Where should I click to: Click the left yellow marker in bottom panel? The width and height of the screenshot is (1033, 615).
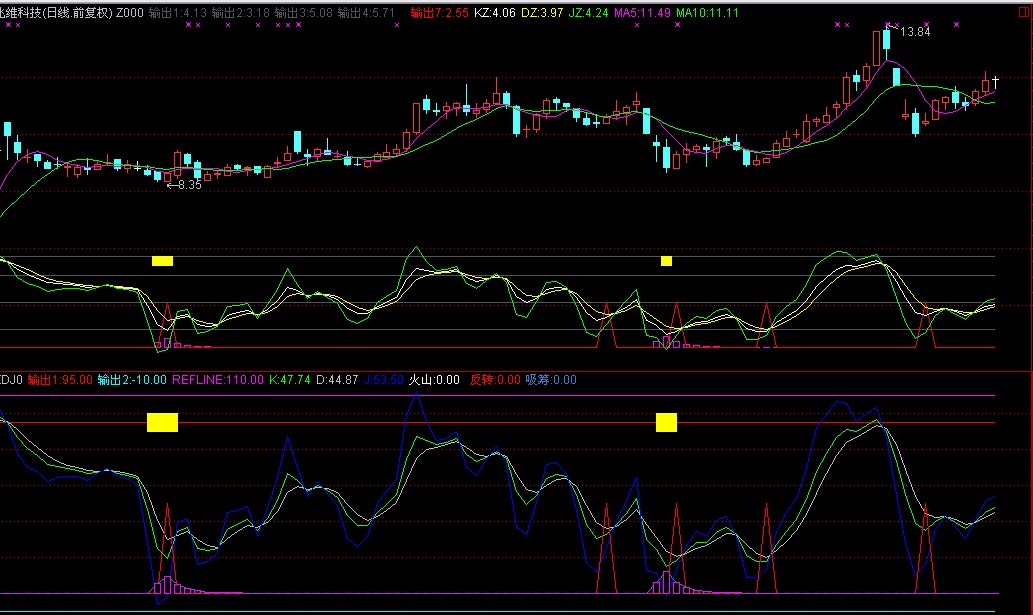click(162, 421)
